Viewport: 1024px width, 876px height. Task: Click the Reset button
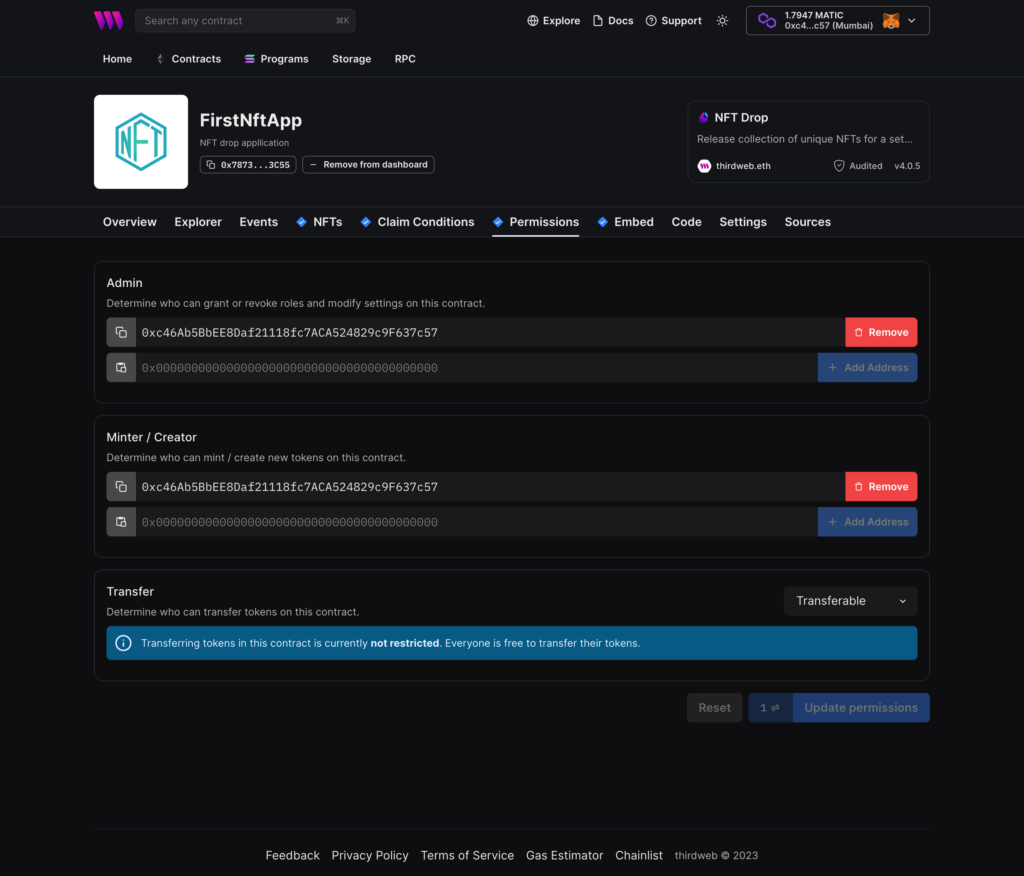pyautogui.click(x=714, y=707)
